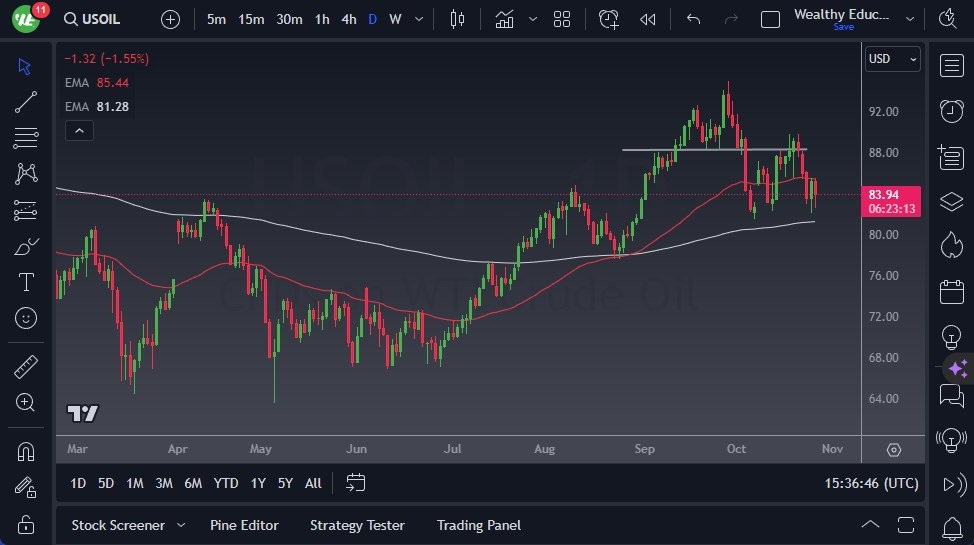Select the 4h timeframe button
This screenshot has height=545, width=974.
pos(348,19)
